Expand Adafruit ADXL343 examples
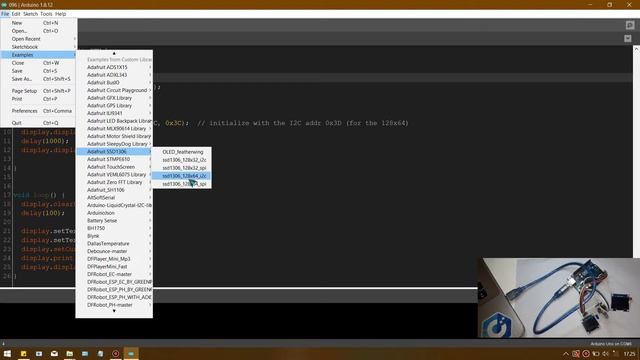This screenshot has height=360, width=640. pos(114,75)
